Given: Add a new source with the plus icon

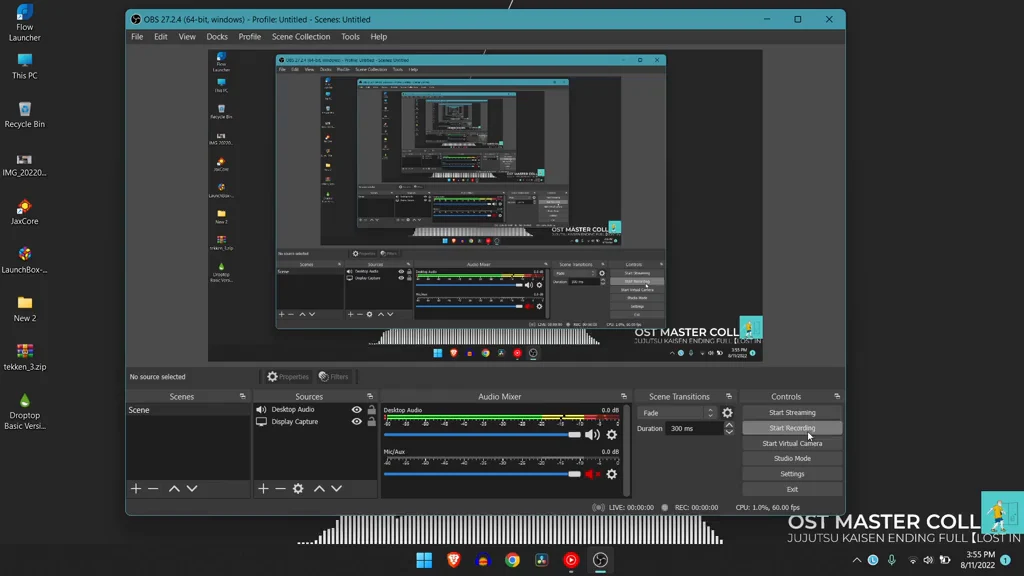Looking at the screenshot, I should (263, 489).
